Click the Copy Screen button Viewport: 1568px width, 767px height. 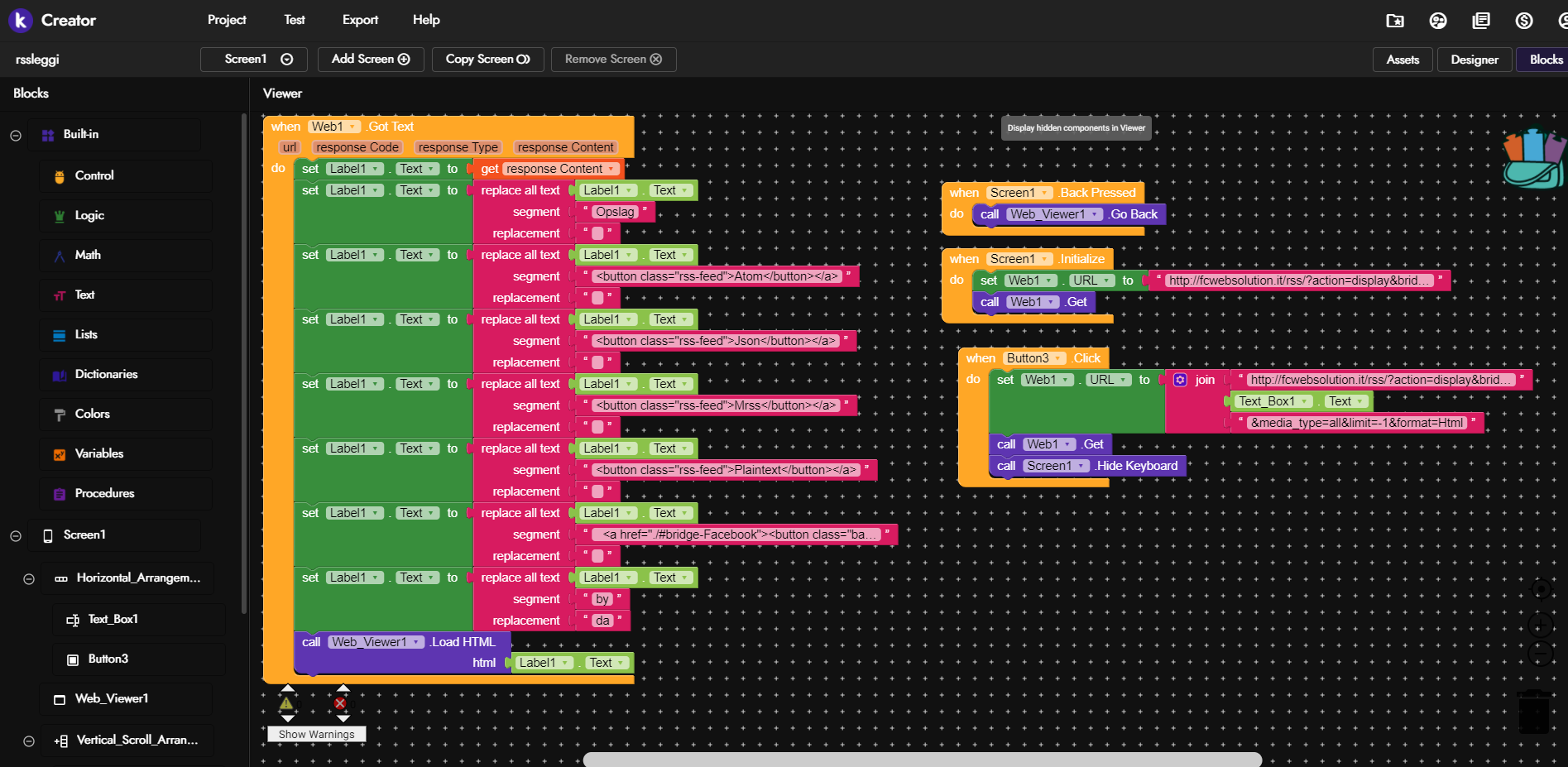click(x=487, y=60)
